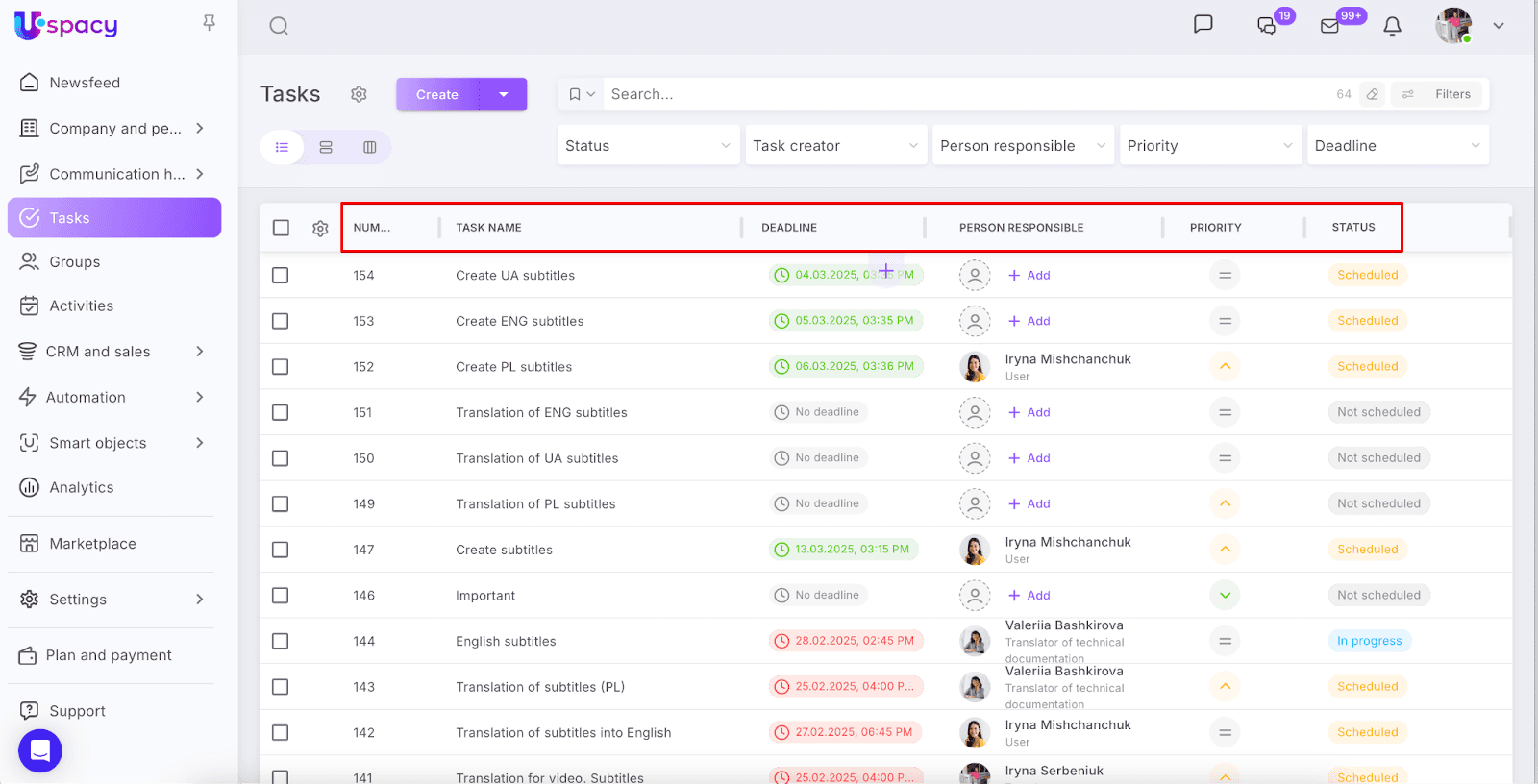1538x784 pixels.
Task: Open Analytics from the sidebar
Action: click(82, 487)
